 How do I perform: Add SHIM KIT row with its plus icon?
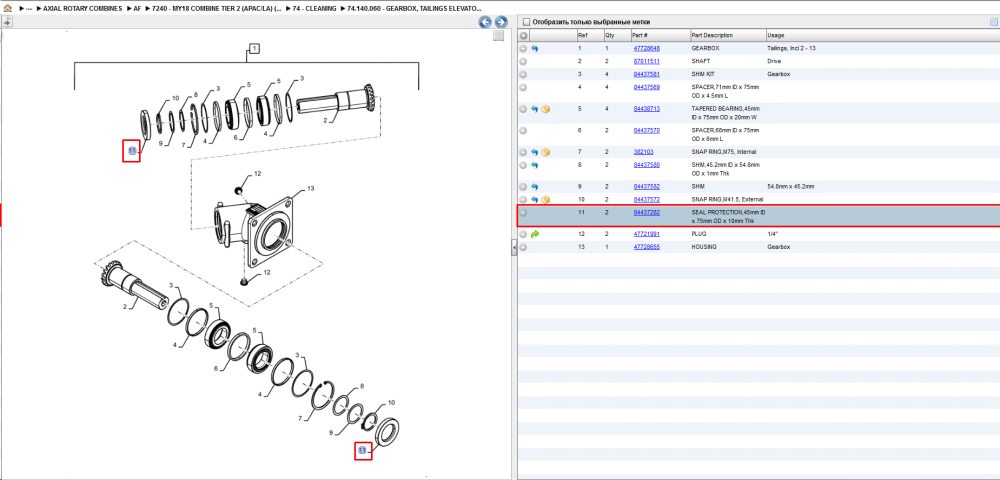pos(523,74)
